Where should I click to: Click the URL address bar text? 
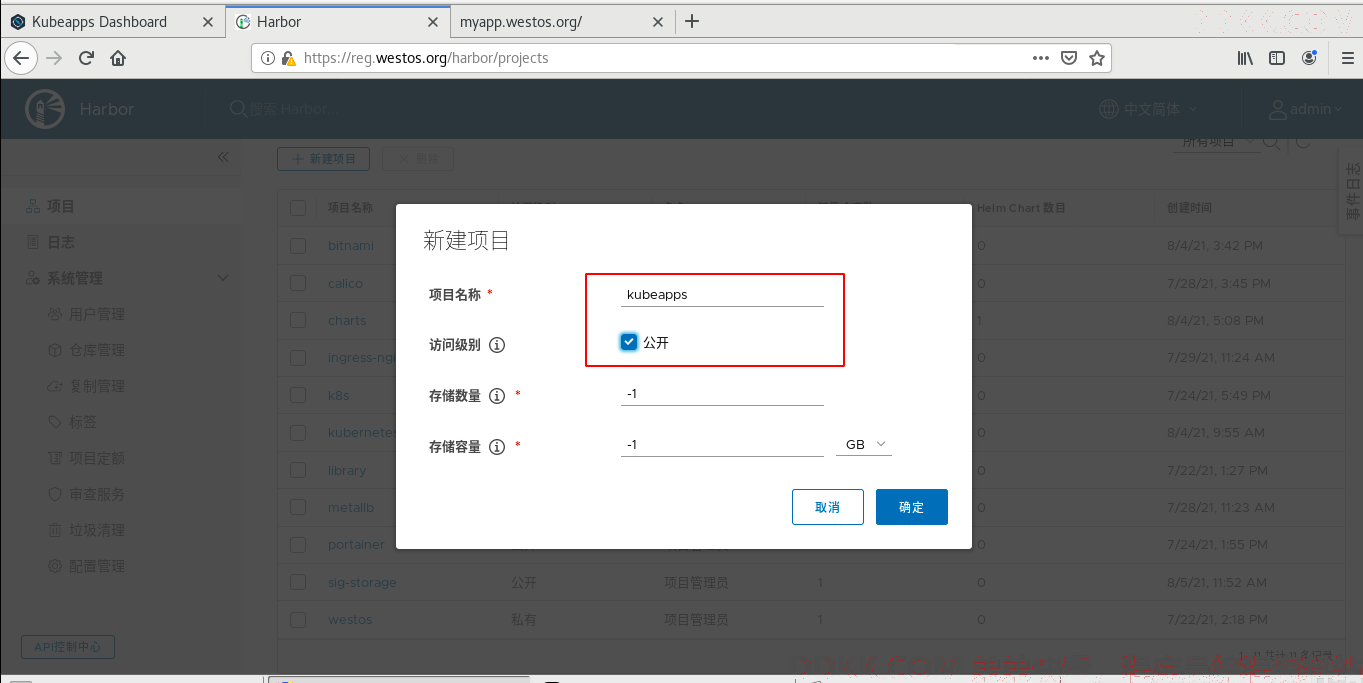(x=426, y=58)
